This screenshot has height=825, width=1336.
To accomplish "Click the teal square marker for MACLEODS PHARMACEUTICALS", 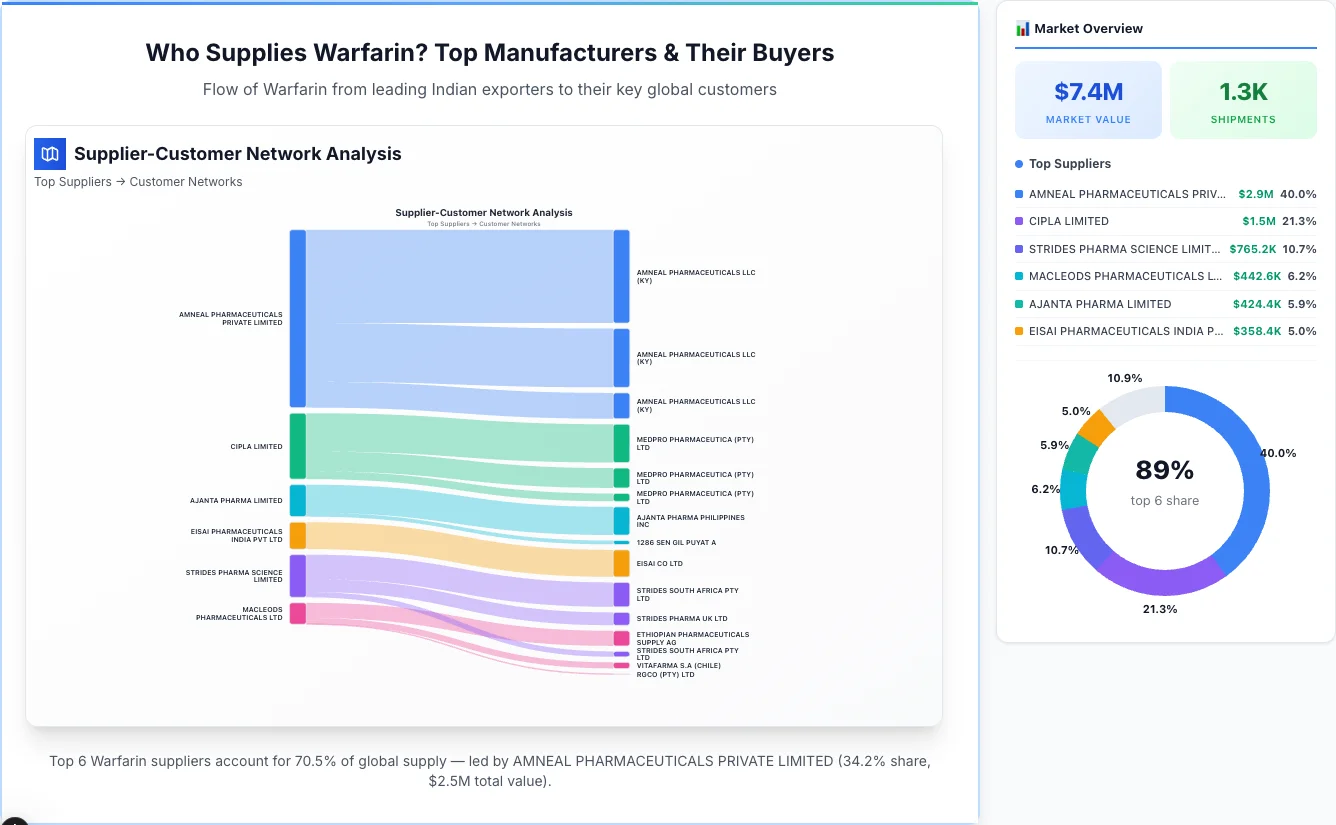I will (x=1019, y=276).
